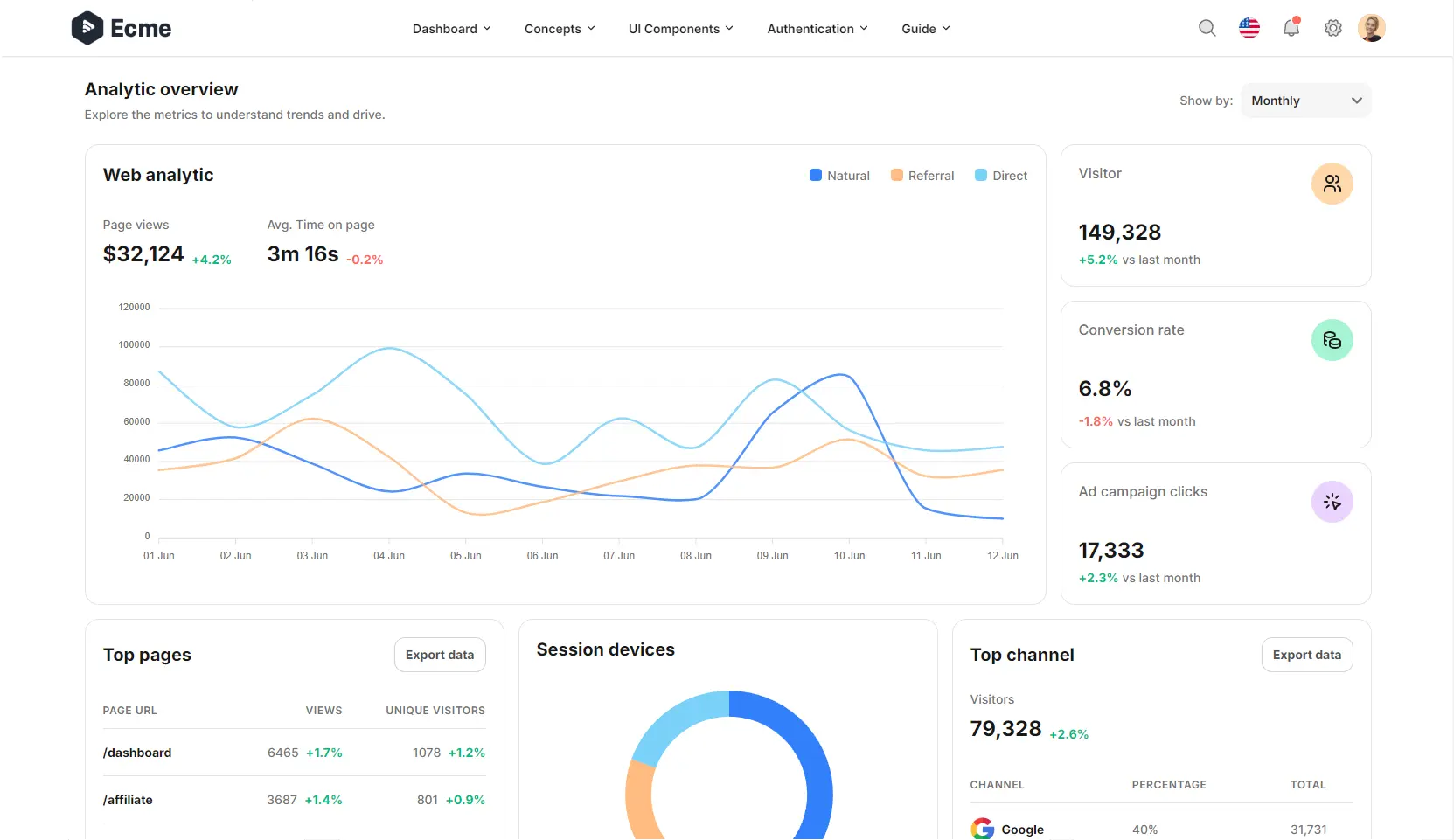1454x840 pixels.
Task: Open notifications via the bell icon
Action: pos(1291,28)
